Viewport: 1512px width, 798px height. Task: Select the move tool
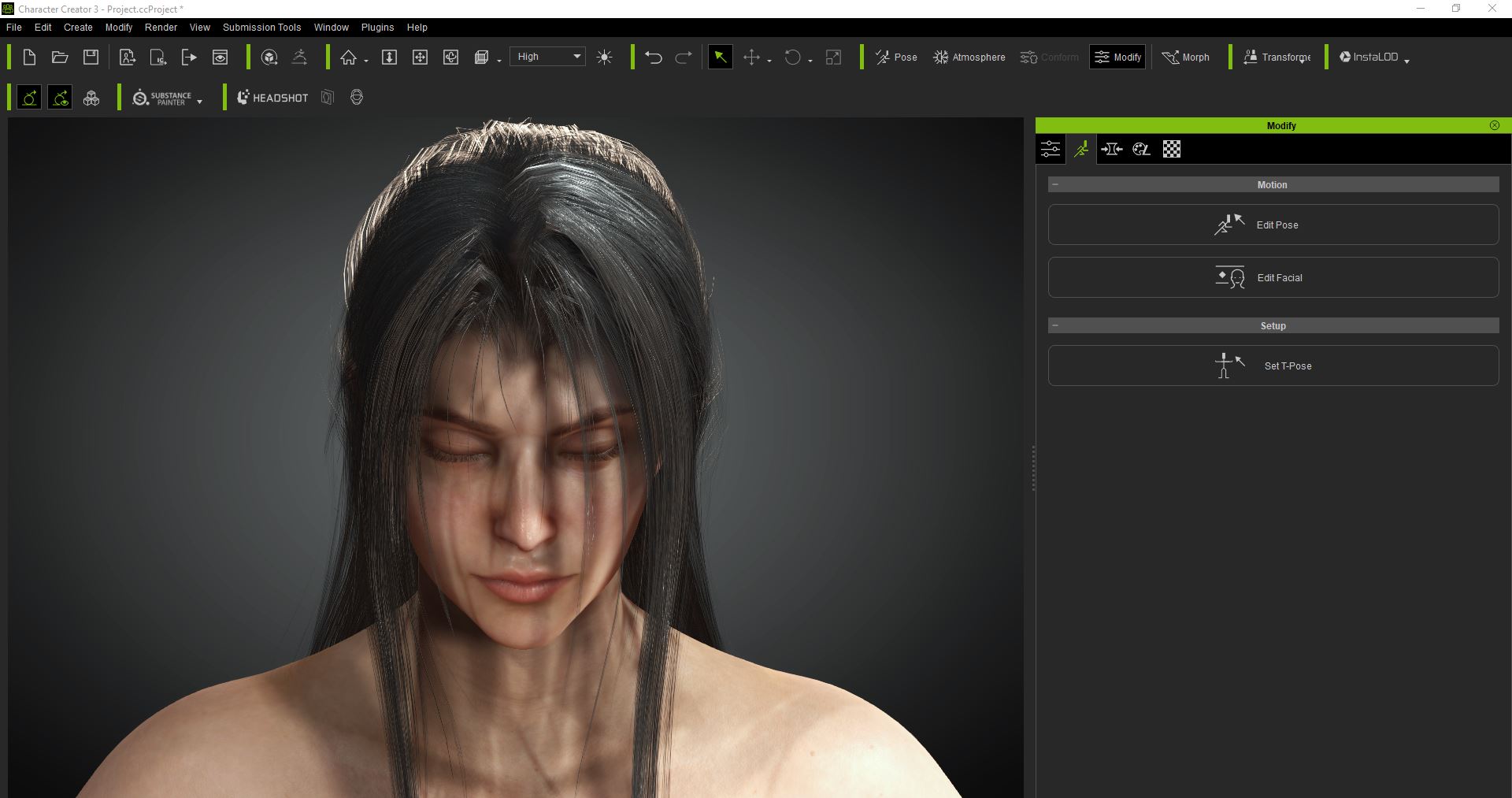tap(751, 57)
